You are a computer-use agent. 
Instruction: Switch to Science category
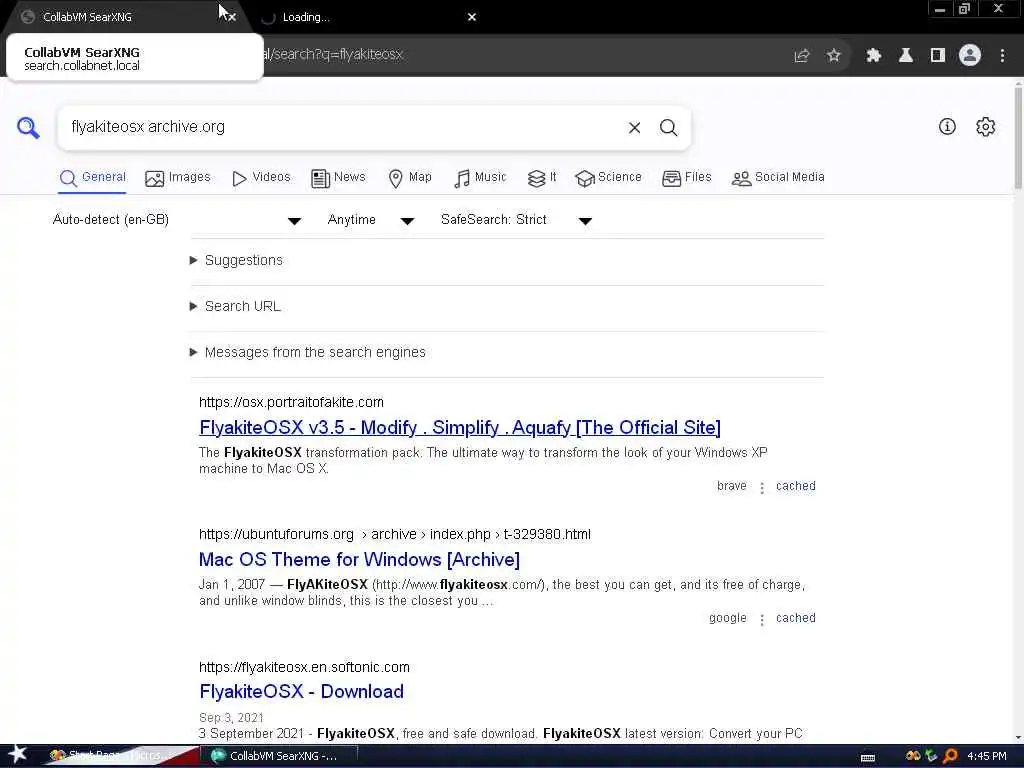(608, 178)
